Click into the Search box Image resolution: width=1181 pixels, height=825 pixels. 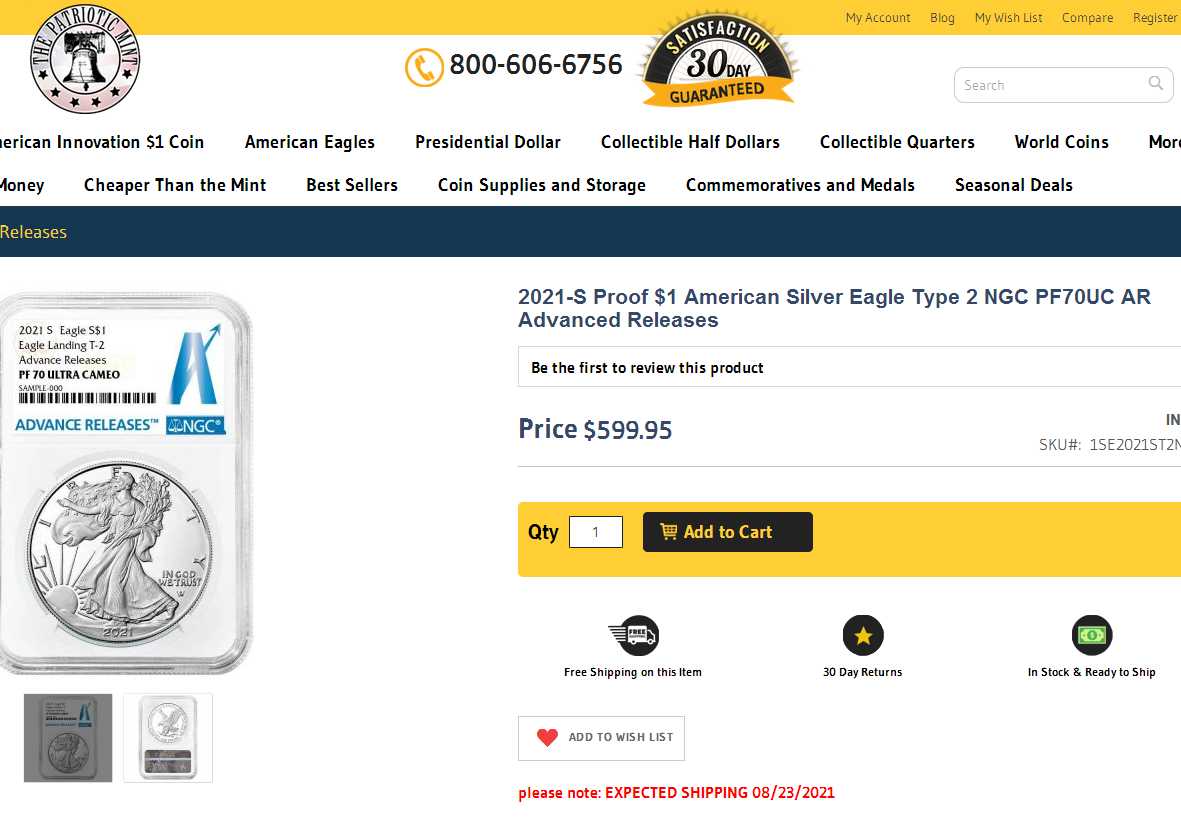click(1050, 85)
